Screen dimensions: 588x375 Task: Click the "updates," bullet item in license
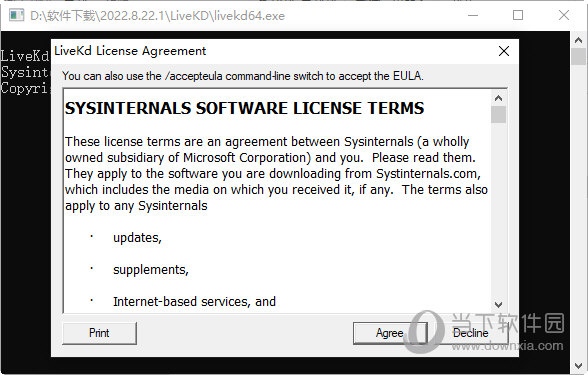(137, 238)
